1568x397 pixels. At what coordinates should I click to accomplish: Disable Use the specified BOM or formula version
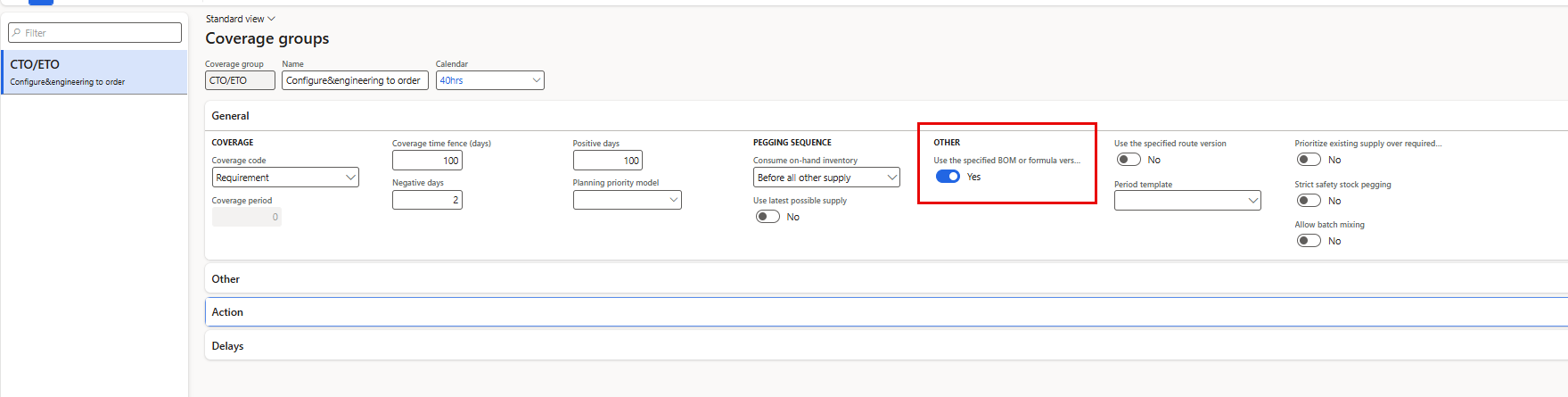tap(948, 177)
